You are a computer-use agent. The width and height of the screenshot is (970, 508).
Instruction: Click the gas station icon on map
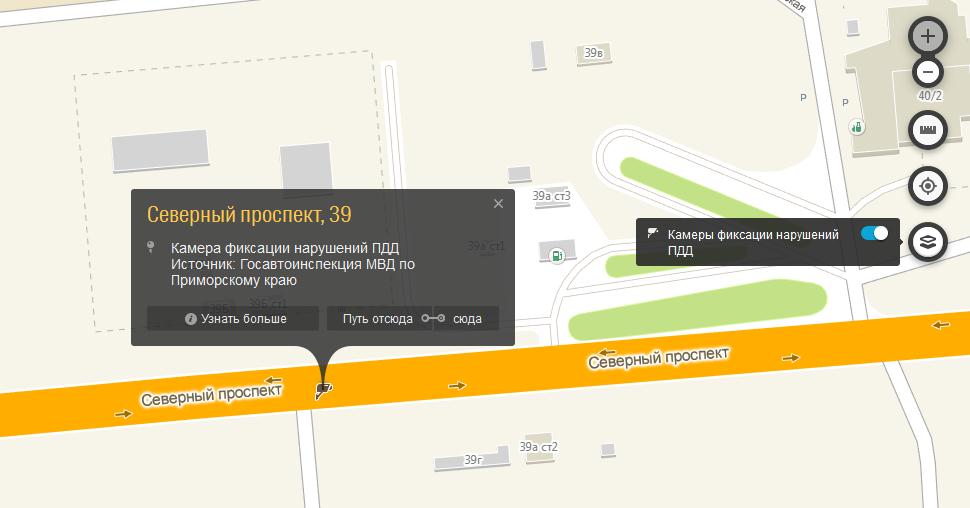tap(557, 256)
